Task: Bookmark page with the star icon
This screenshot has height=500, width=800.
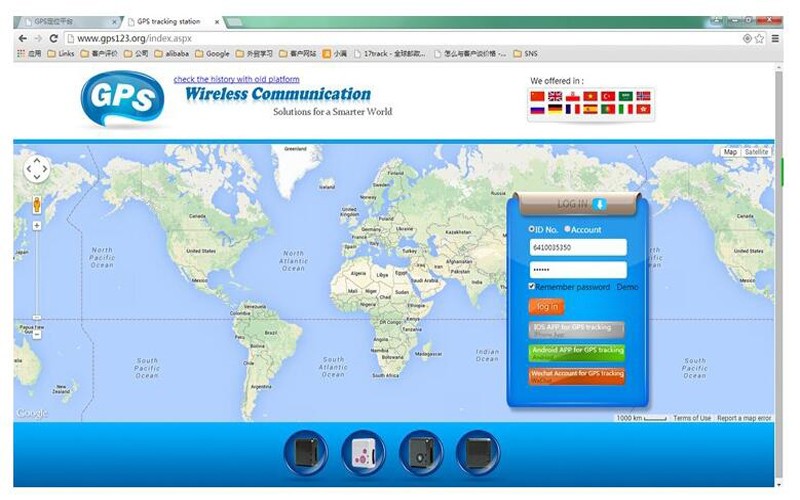Action: tap(760, 38)
